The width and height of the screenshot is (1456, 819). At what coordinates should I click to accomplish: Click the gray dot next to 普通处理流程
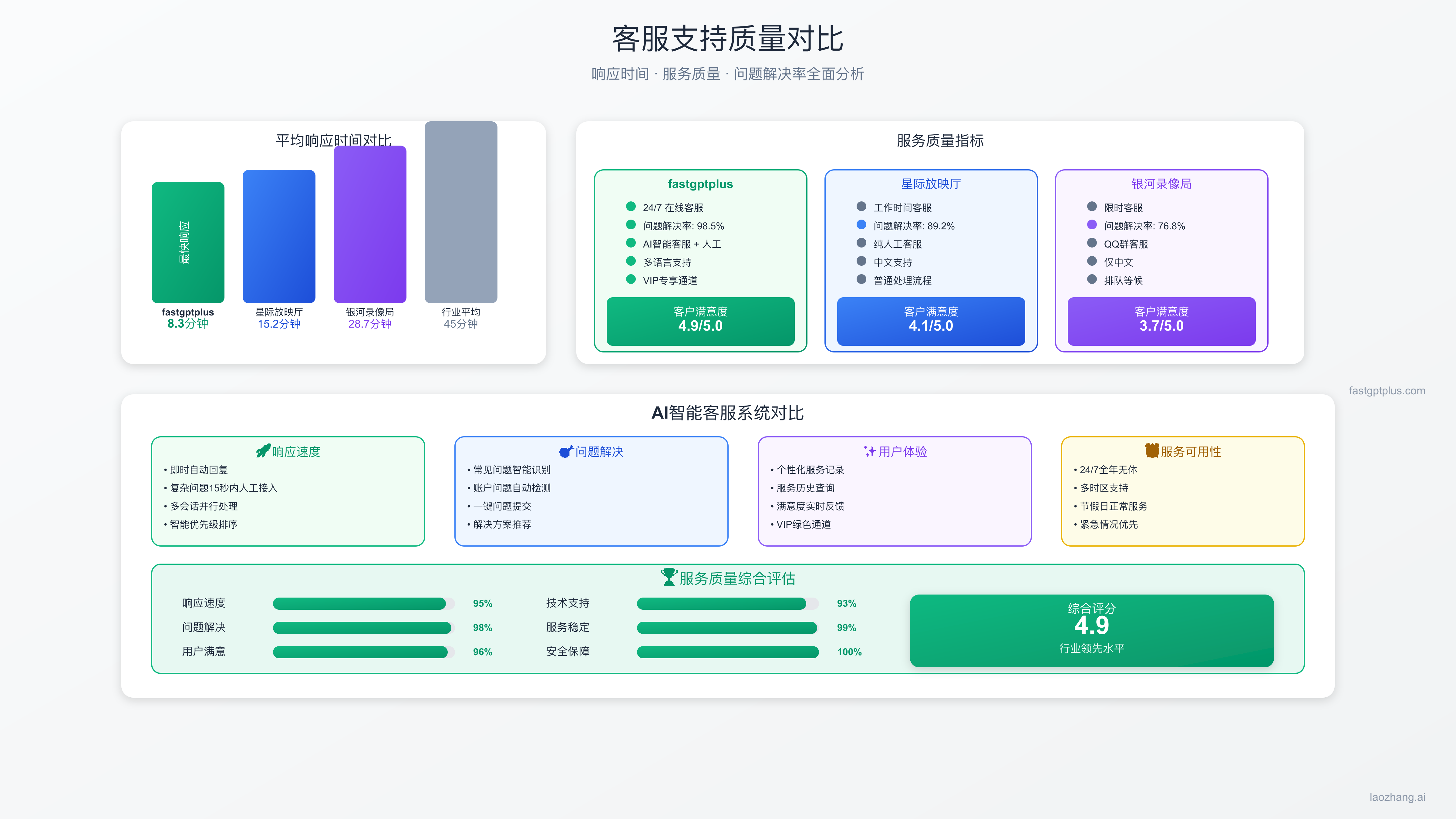click(x=861, y=279)
